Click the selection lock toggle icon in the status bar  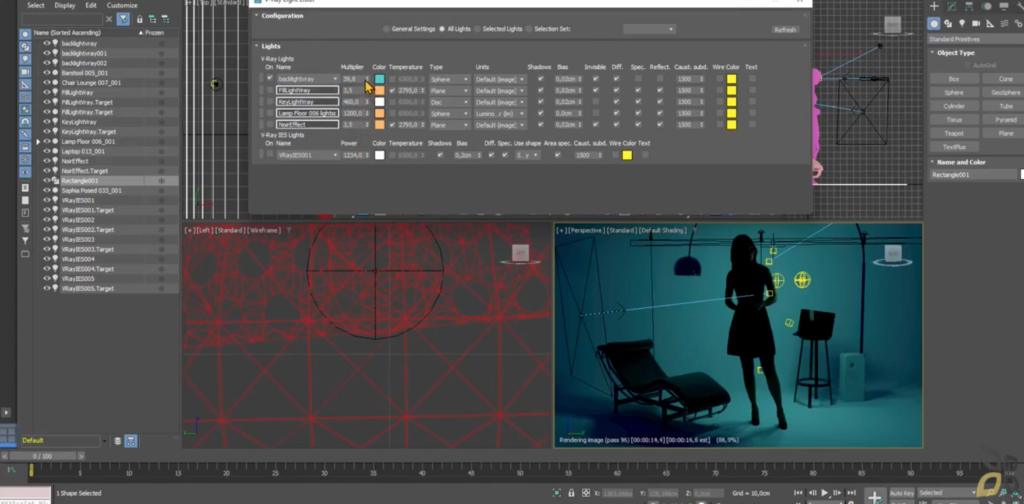coord(571,493)
